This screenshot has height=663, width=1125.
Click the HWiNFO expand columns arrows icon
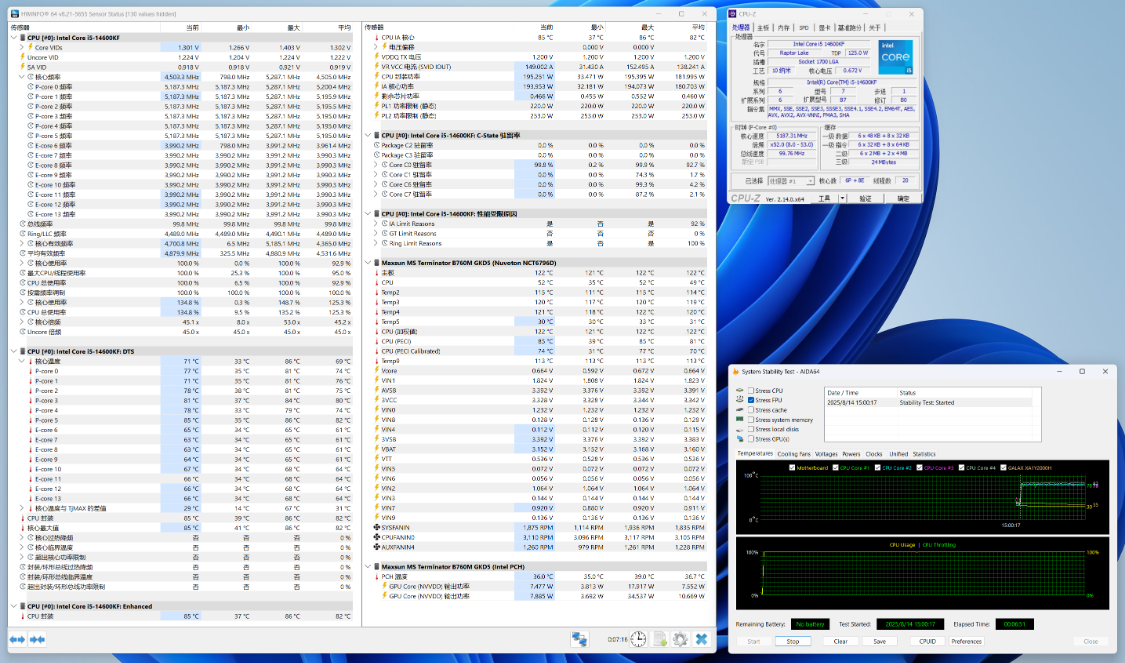coord(17,639)
